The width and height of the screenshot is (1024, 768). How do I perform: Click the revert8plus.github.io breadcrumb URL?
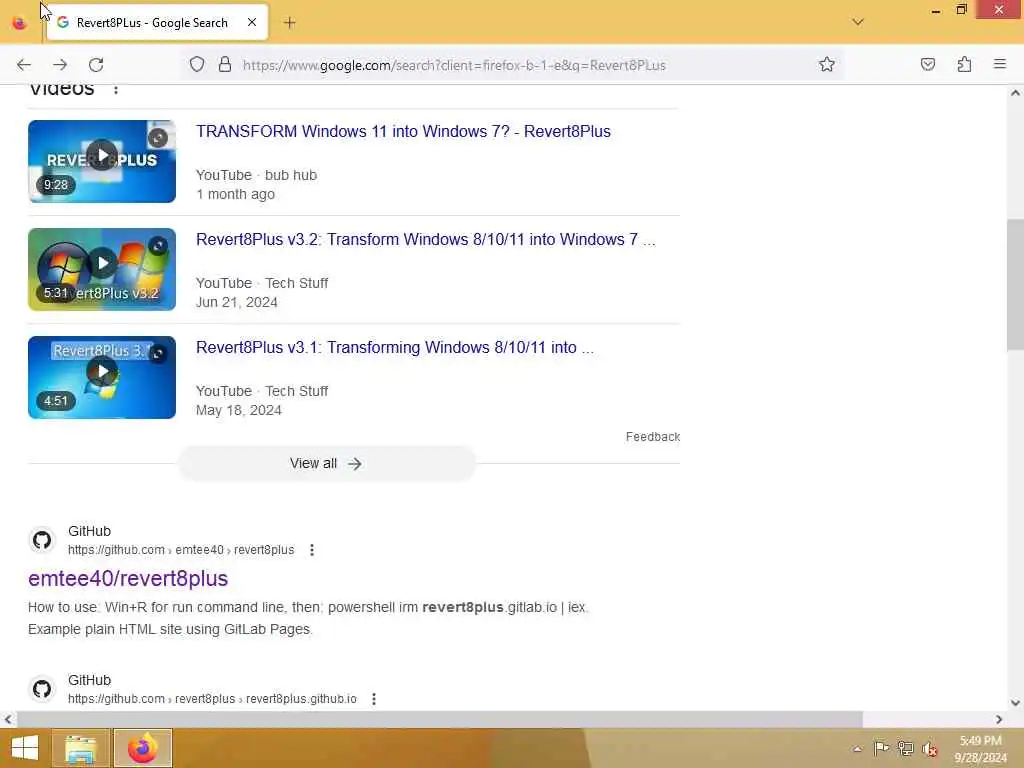coord(212,699)
